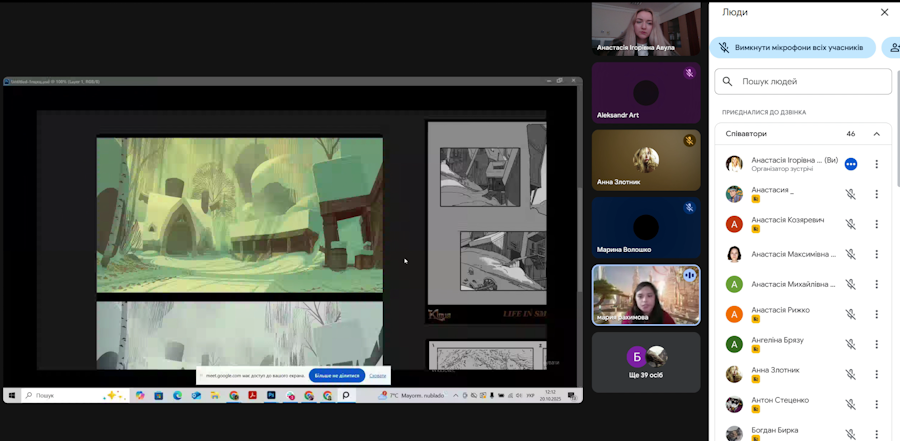Screen dimensions: 900x441
Task: Close the Люди side panel
Action: pyautogui.click(x=884, y=12)
